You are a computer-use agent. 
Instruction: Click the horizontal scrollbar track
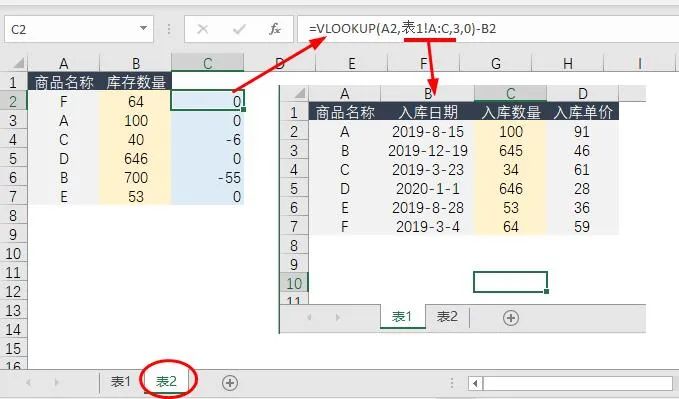[x=578, y=383]
